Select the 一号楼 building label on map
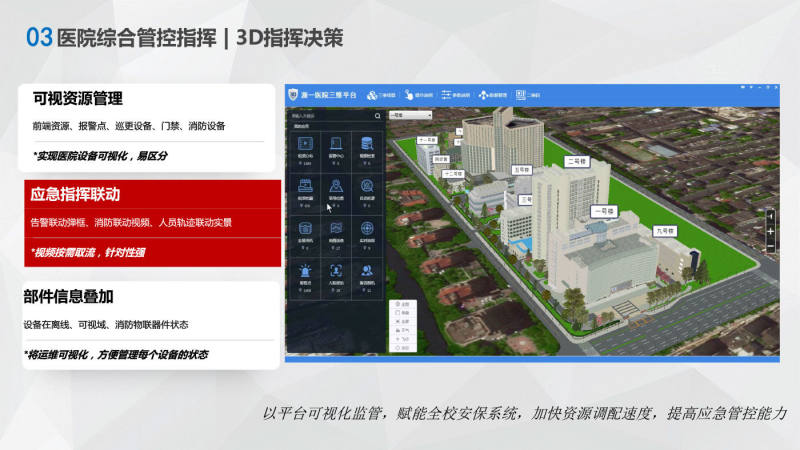800x450 pixels. [x=603, y=212]
